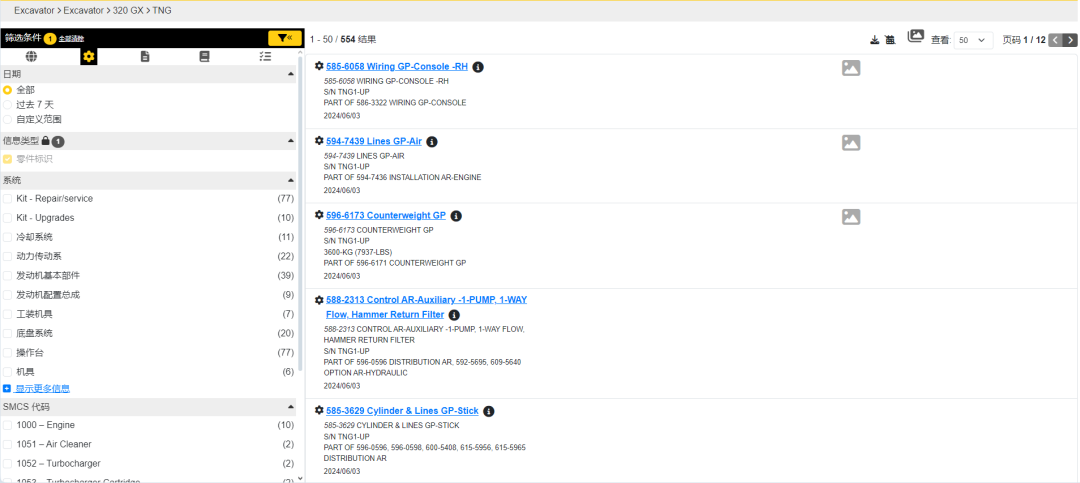Check the 动力传动系 filter
The width and height of the screenshot is (1080, 483).
click(x=8, y=256)
